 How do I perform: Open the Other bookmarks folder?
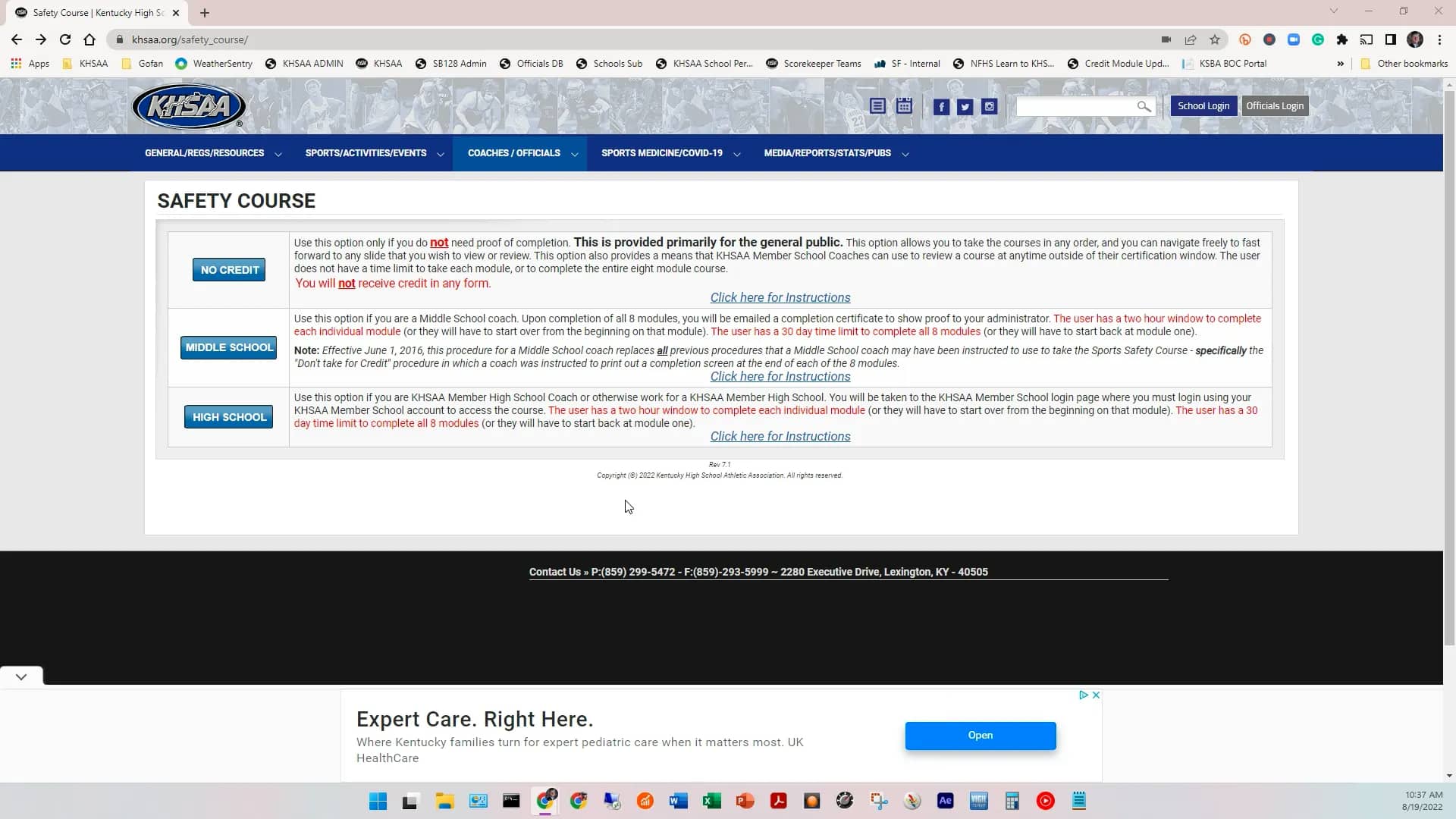[x=1404, y=64]
